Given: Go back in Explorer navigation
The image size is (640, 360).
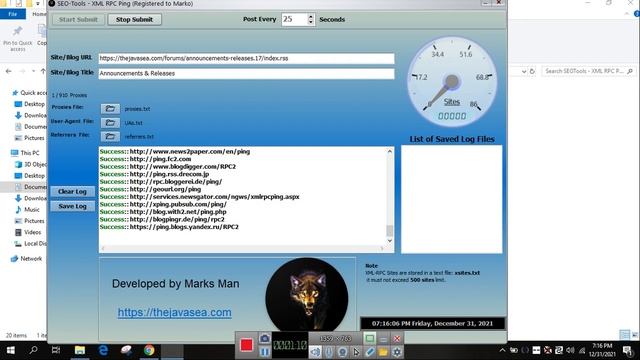Looking at the screenshot, I should [9, 71].
